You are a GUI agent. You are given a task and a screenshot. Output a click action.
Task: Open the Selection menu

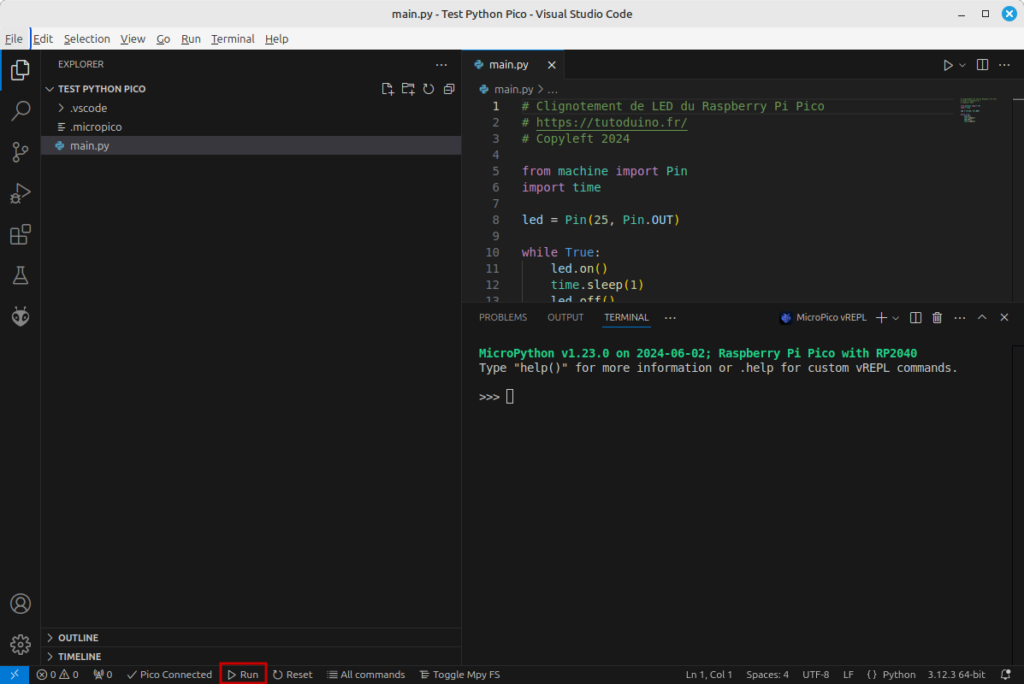[87, 39]
